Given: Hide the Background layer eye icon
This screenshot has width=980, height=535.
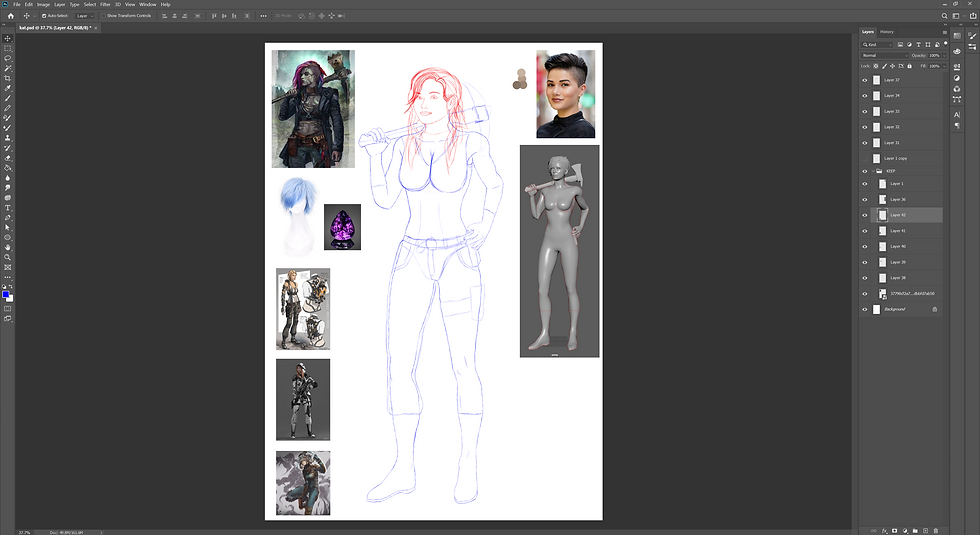Looking at the screenshot, I should point(865,309).
